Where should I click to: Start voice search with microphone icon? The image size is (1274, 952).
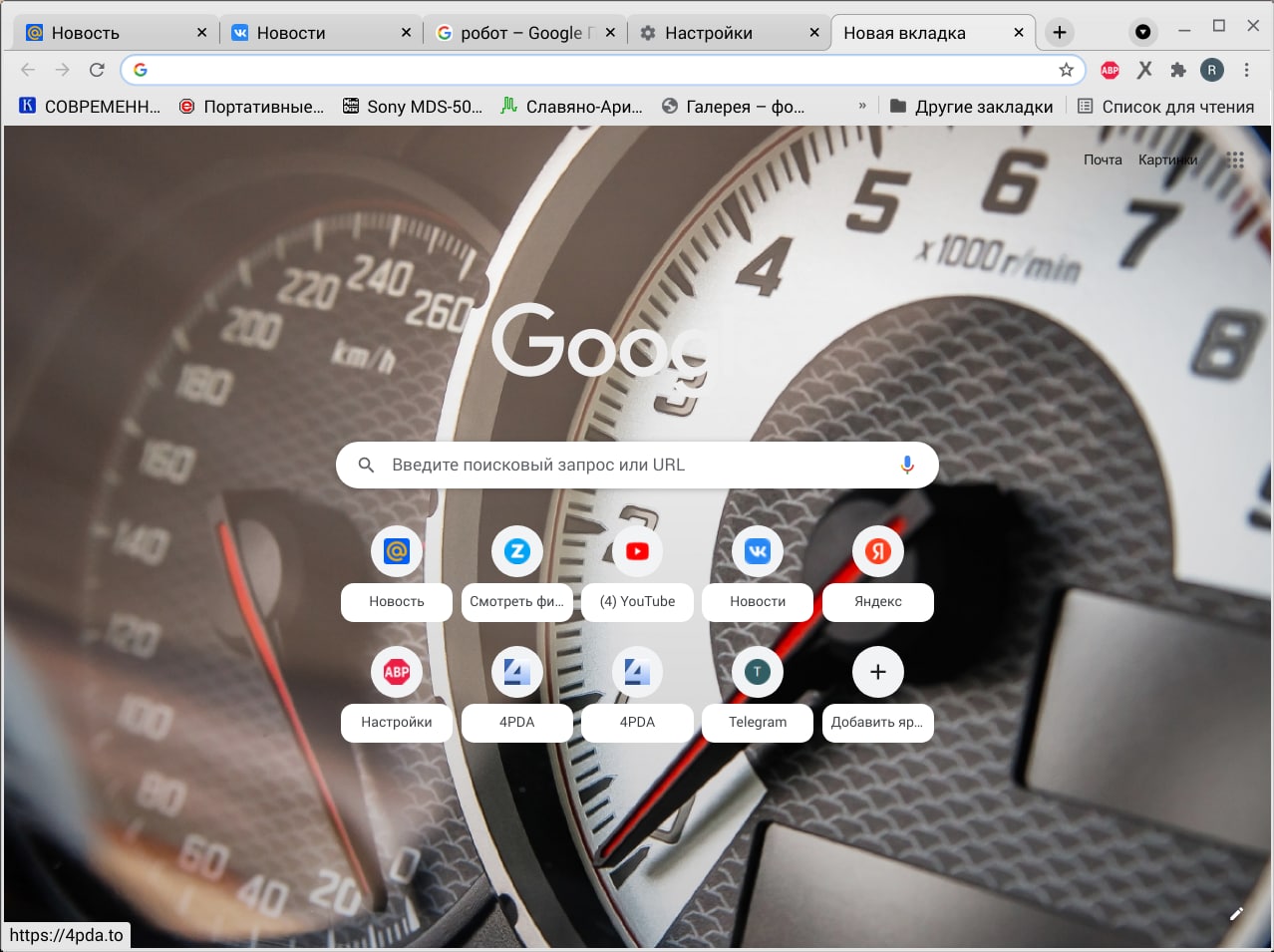pyautogui.click(x=907, y=465)
